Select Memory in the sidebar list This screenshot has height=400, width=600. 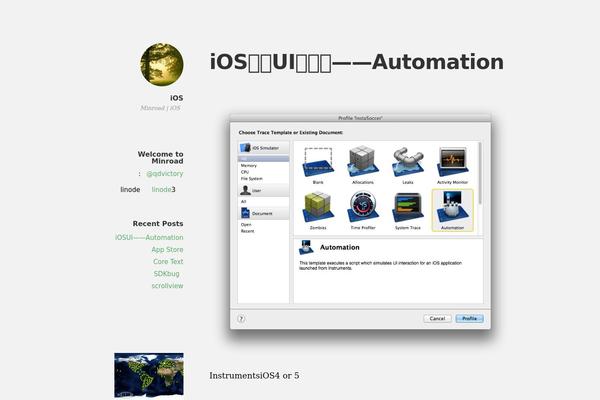(249, 166)
